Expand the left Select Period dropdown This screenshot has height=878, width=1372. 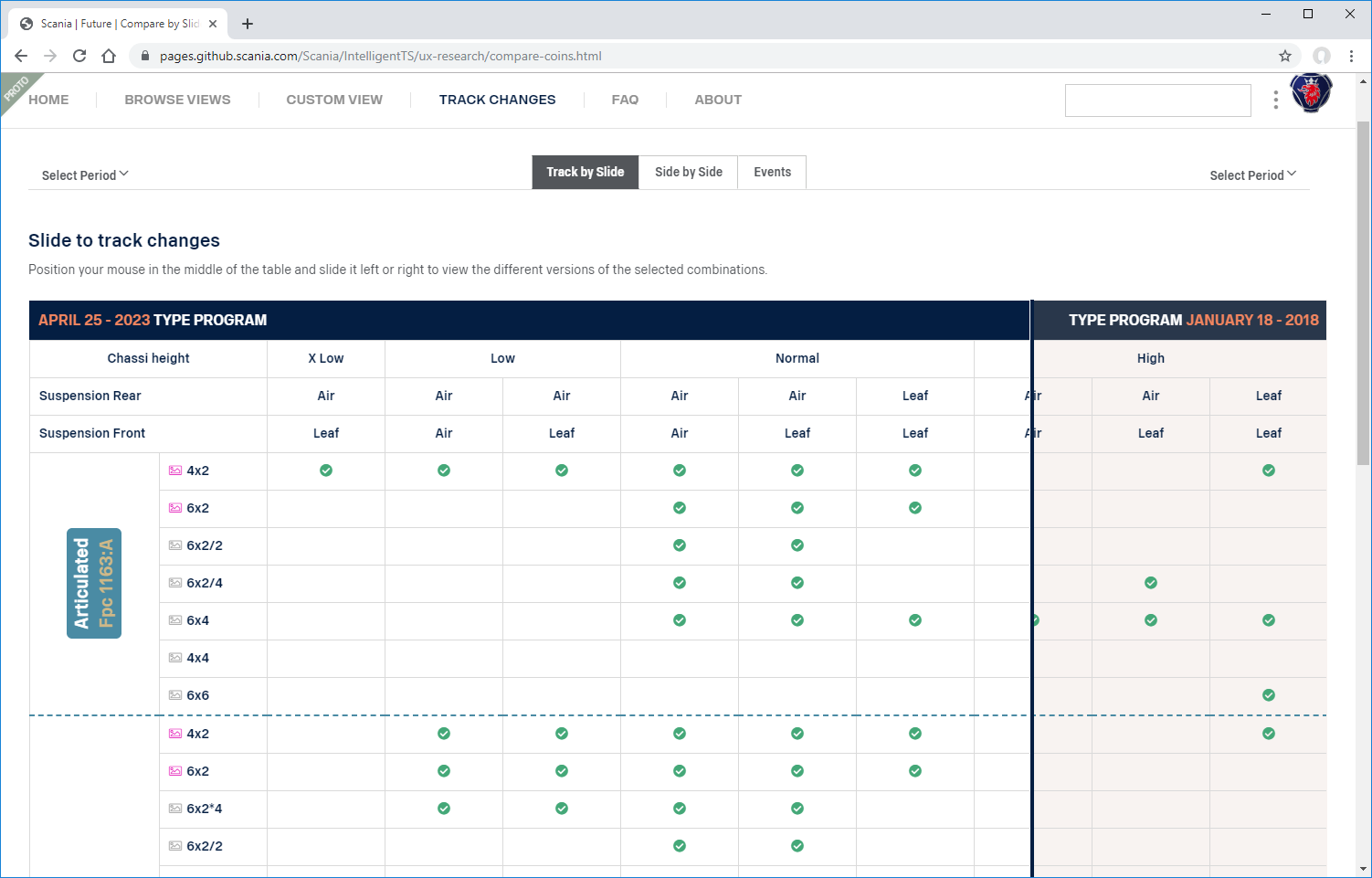(85, 175)
